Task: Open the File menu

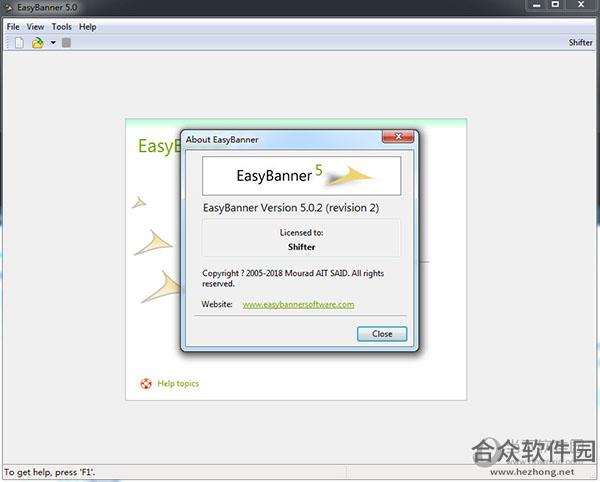Action: point(13,27)
